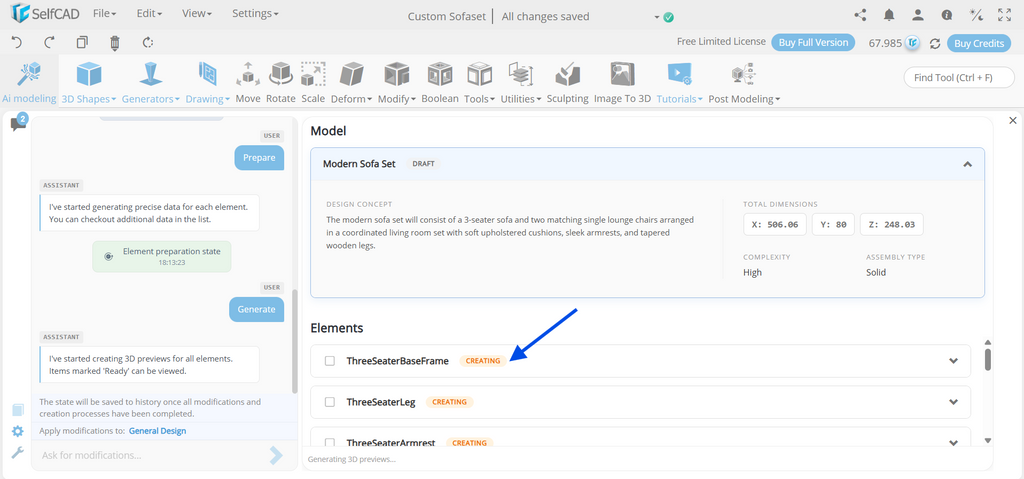Screen dimensions: 1024x479
Task: Click the SelfCAD credits coin icon
Action: (x=913, y=43)
